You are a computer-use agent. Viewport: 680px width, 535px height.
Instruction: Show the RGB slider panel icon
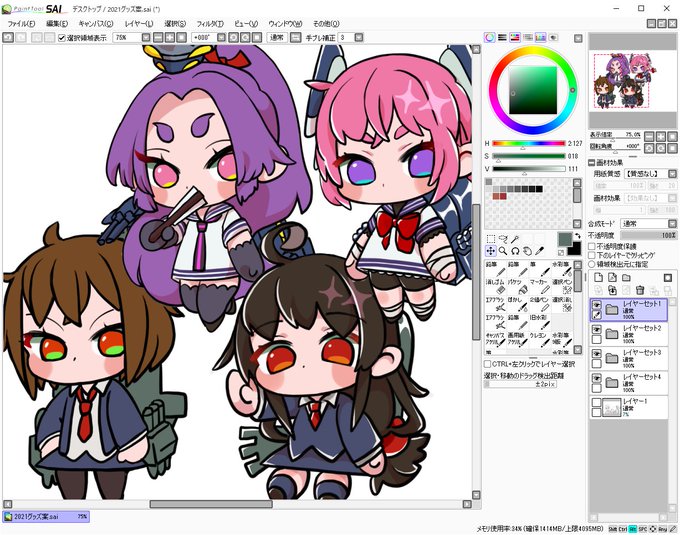tap(502, 38)
